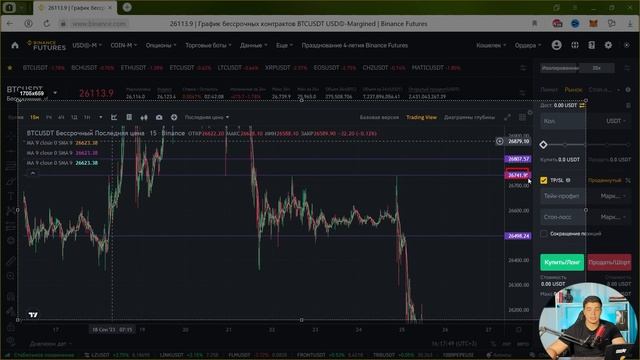The width and height of the screenshot is (640, 360).
Task: Enable Сокращение позиций checkbox
Action: (x=544, y=234)
